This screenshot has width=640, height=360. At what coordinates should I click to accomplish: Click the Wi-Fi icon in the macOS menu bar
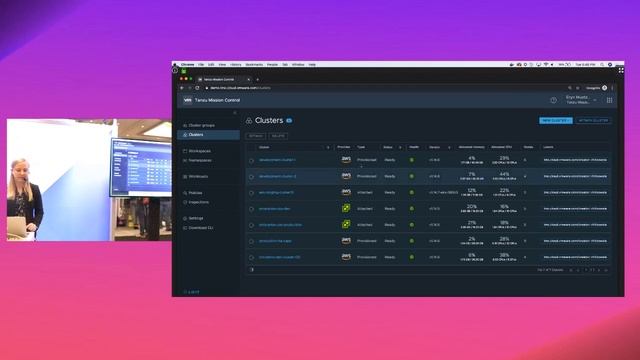(546, 64)
